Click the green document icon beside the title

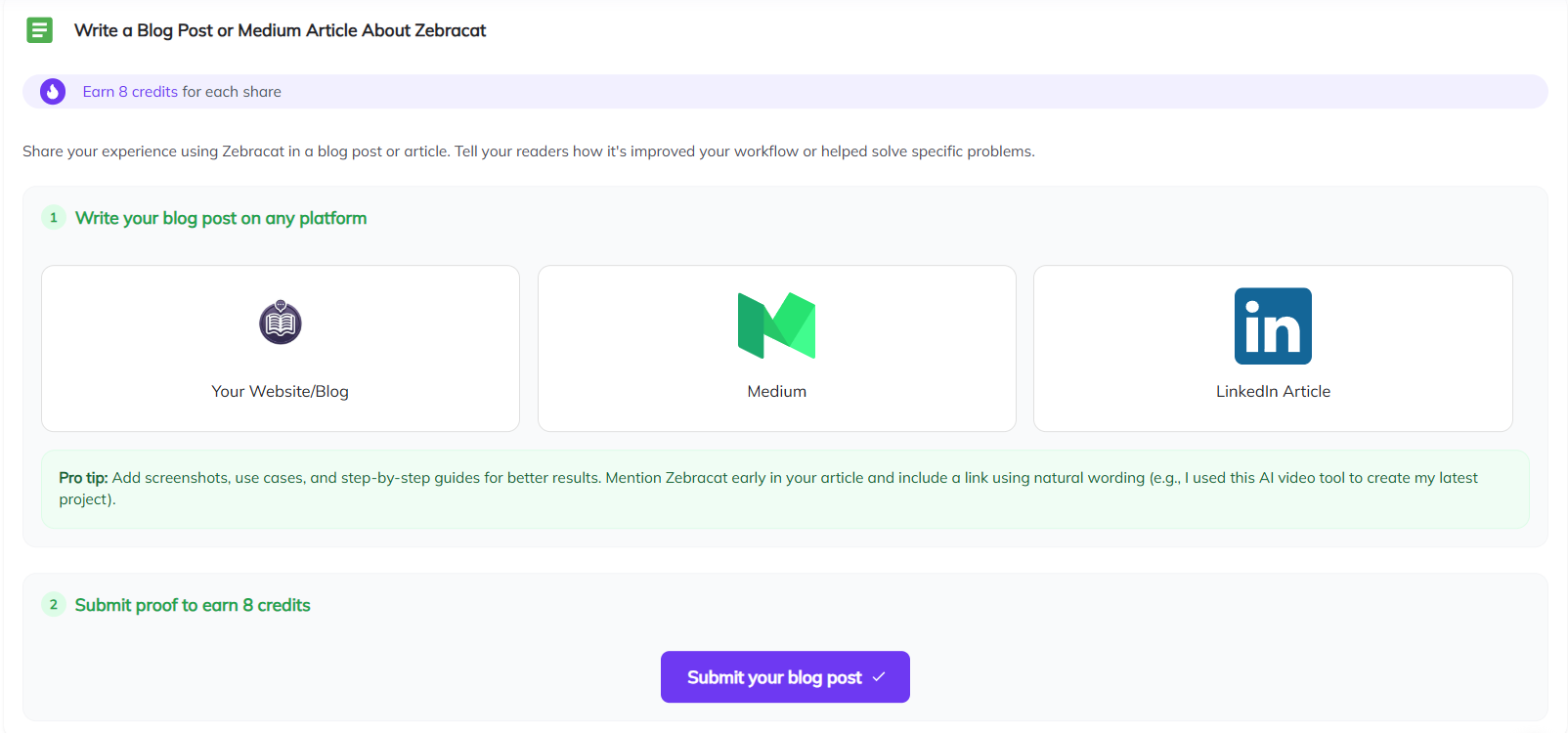(39, 30)
